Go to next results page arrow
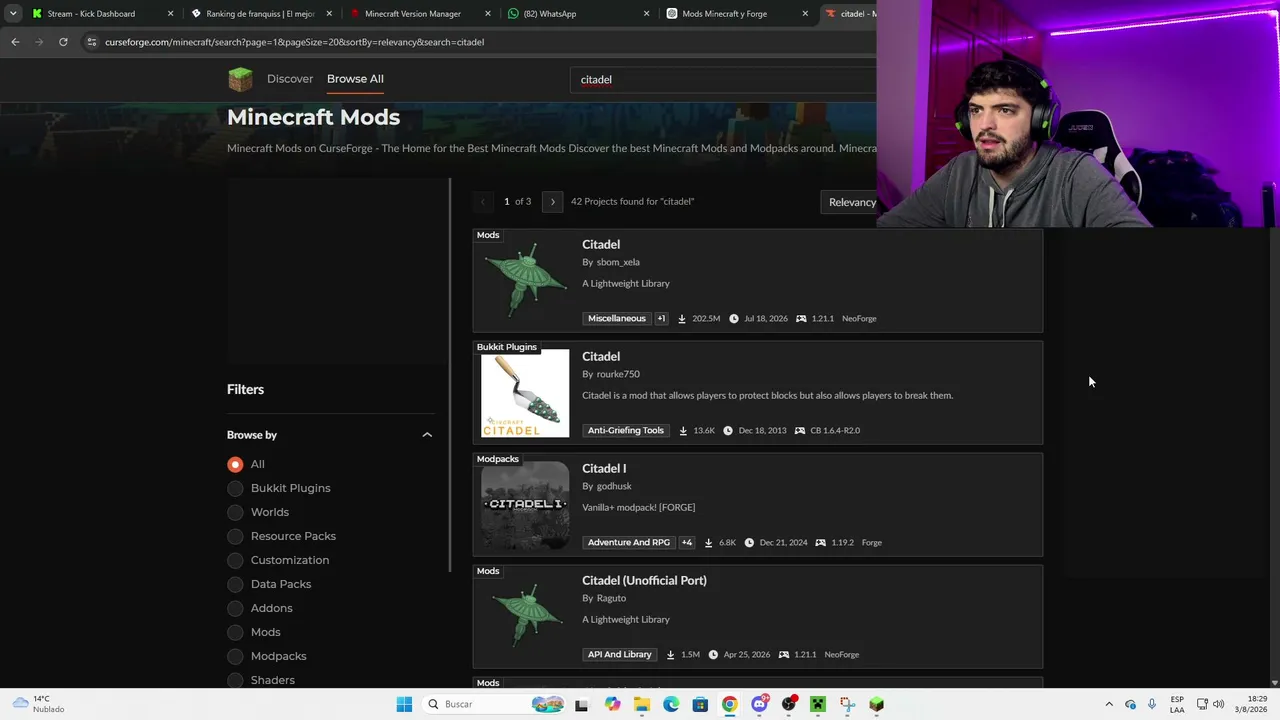1280x720 pixels. (552, 202)
